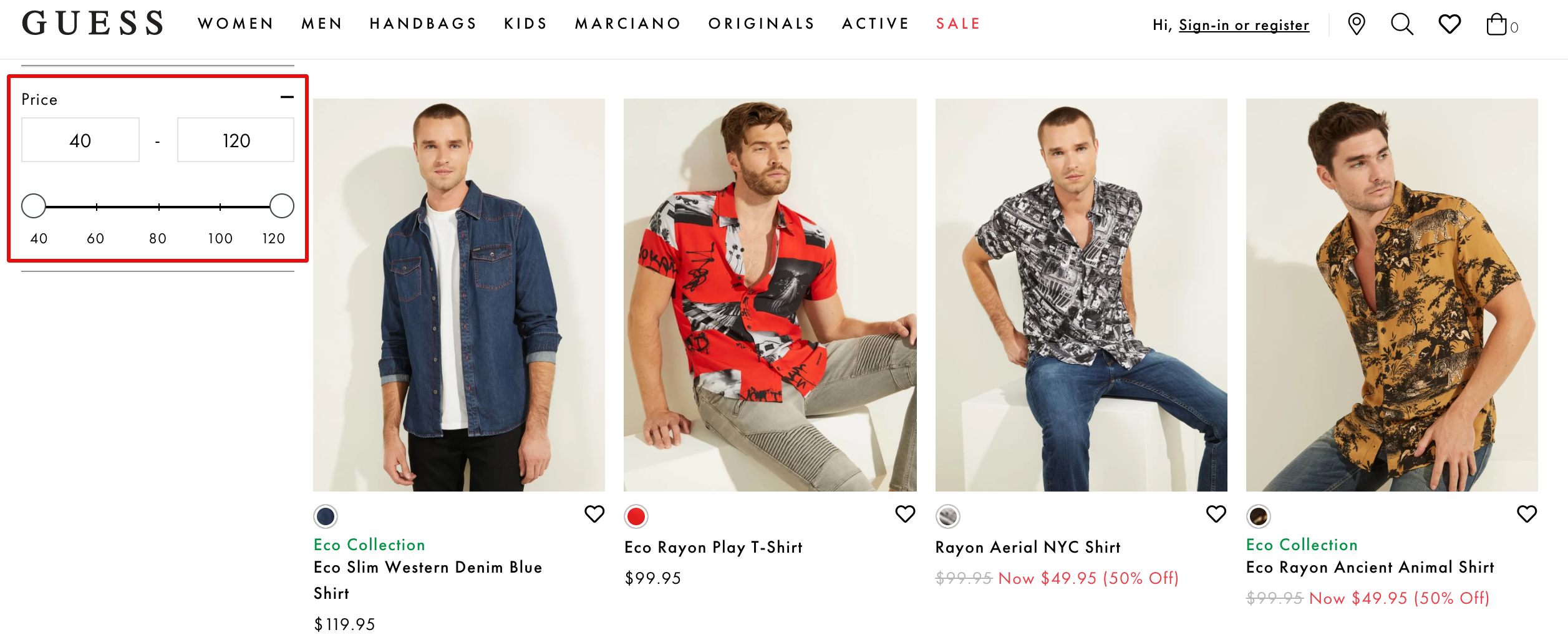
Task: Collapse the Price filter section
Action: click(287, 97)
